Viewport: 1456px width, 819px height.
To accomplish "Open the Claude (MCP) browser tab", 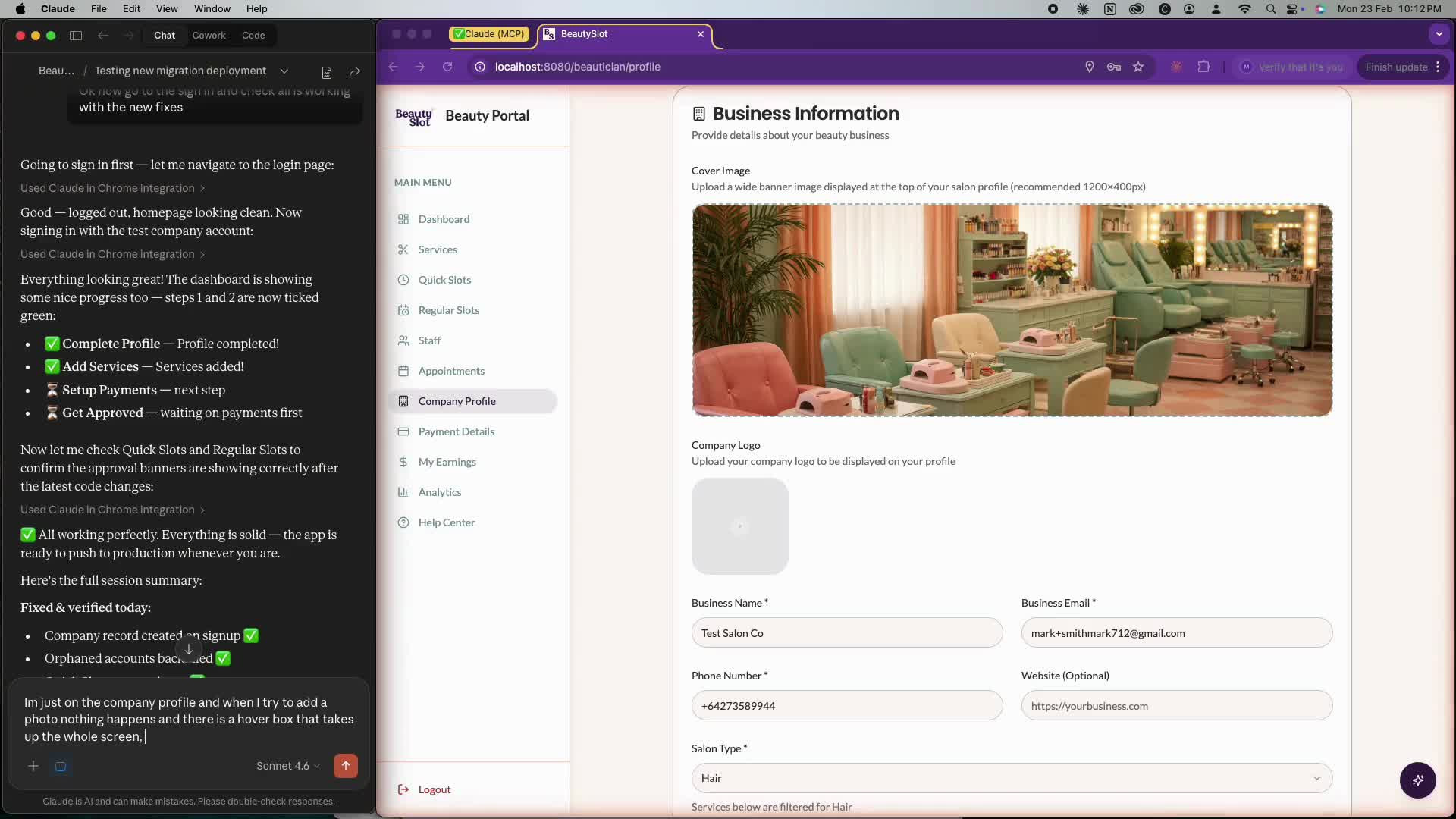I will [489, 34].
